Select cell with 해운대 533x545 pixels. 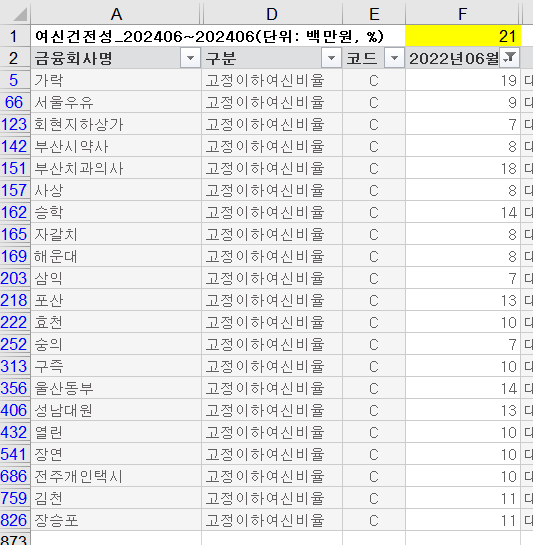pos(116,256)
